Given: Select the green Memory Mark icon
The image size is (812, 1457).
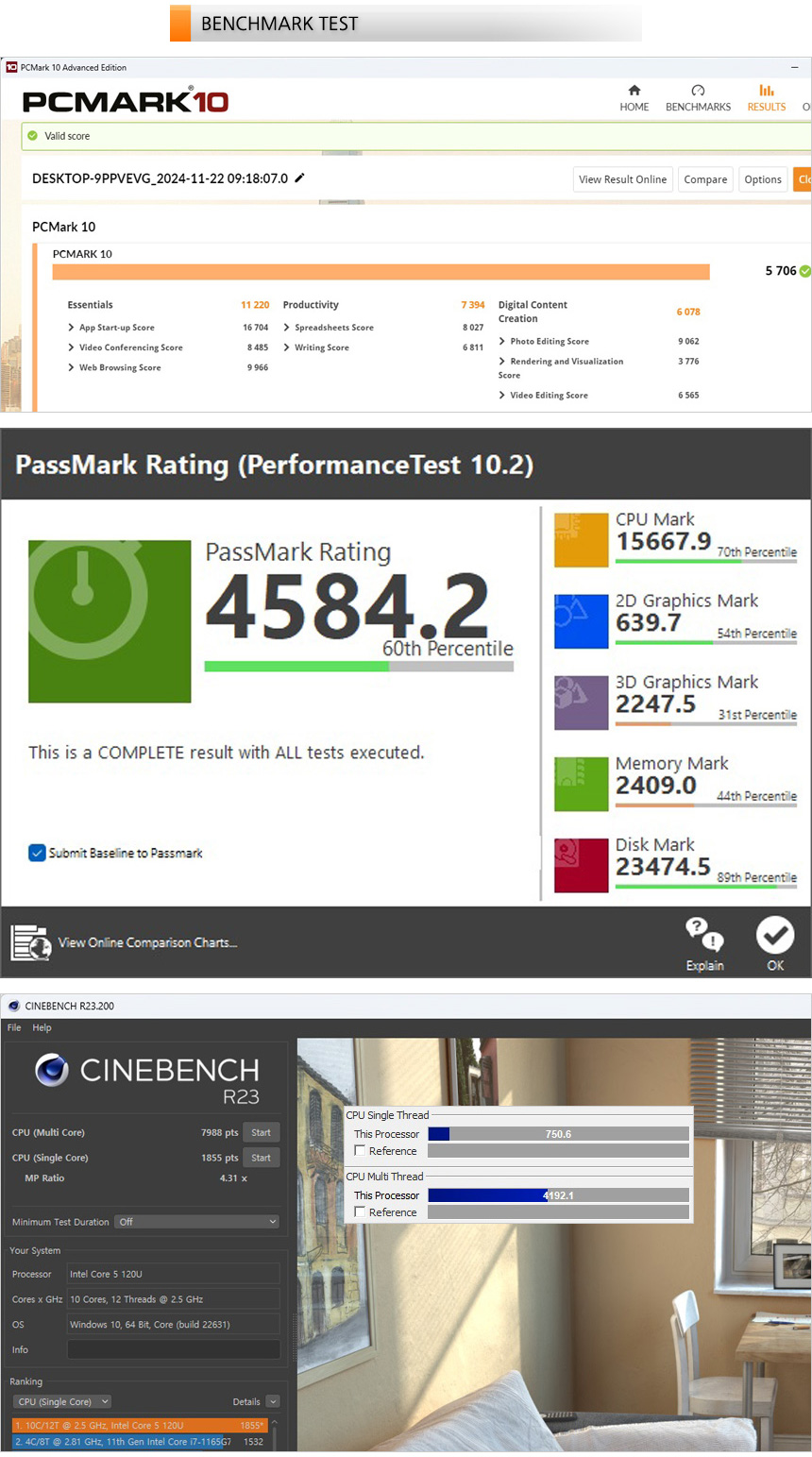Looking at the screenshot, I should pos(581,784).
